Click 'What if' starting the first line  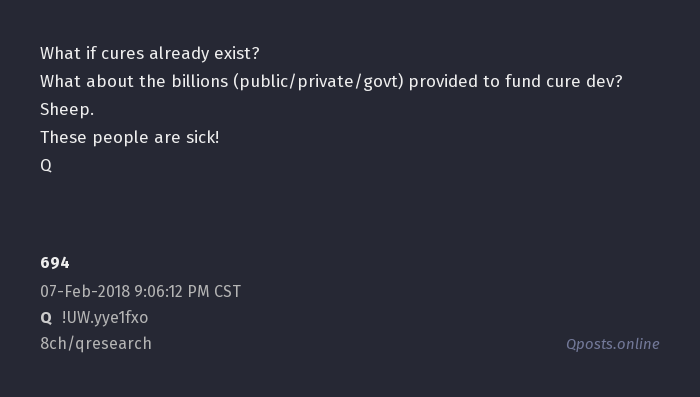pos(68,53)
